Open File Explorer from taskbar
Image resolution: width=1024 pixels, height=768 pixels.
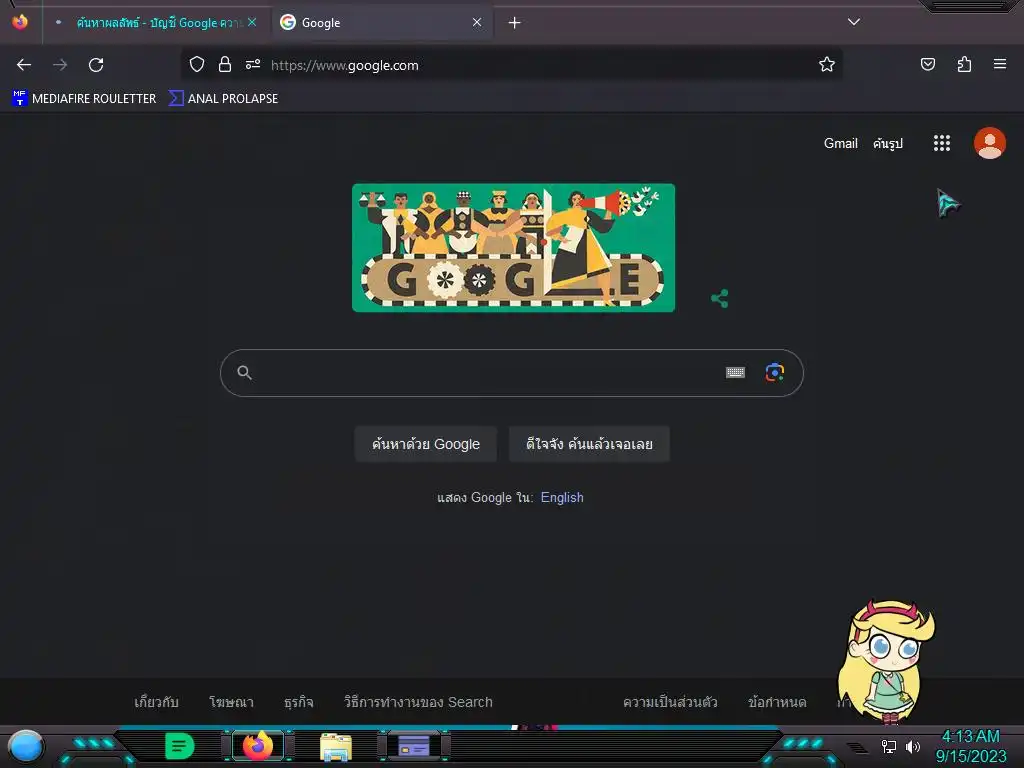click(x=336, y=746)
